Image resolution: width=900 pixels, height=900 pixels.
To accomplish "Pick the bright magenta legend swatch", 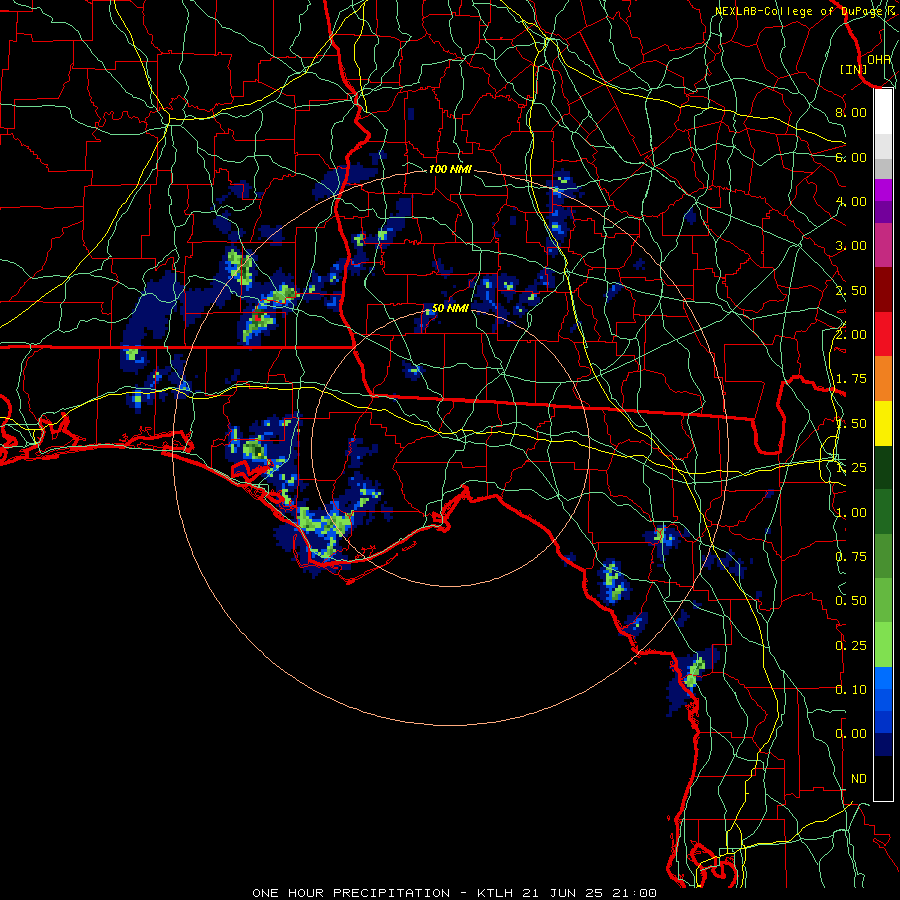I will point(883,190).
